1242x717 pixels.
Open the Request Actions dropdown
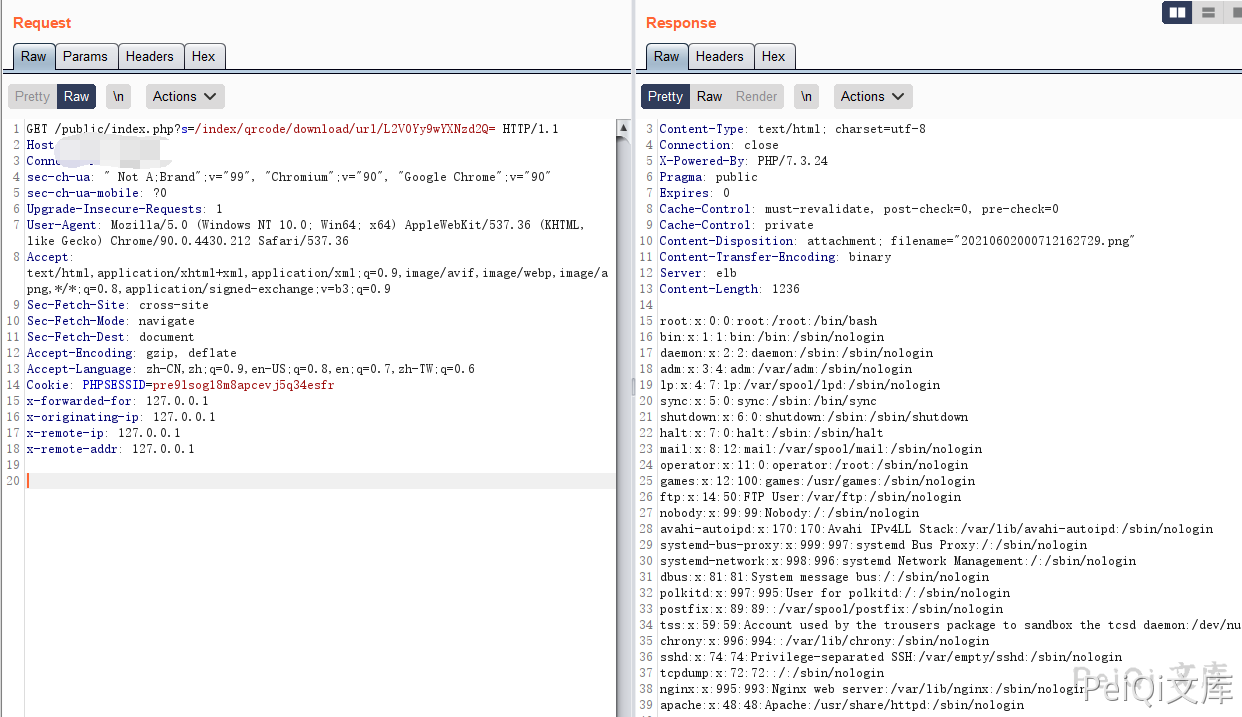pos(185,97)
